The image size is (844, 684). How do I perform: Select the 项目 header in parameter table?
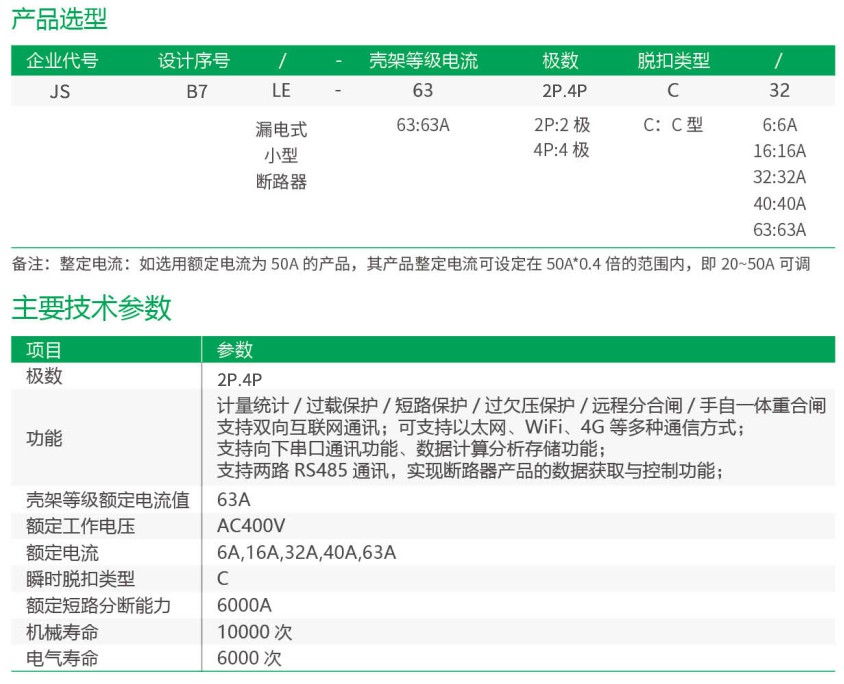(x=44, y=350)
